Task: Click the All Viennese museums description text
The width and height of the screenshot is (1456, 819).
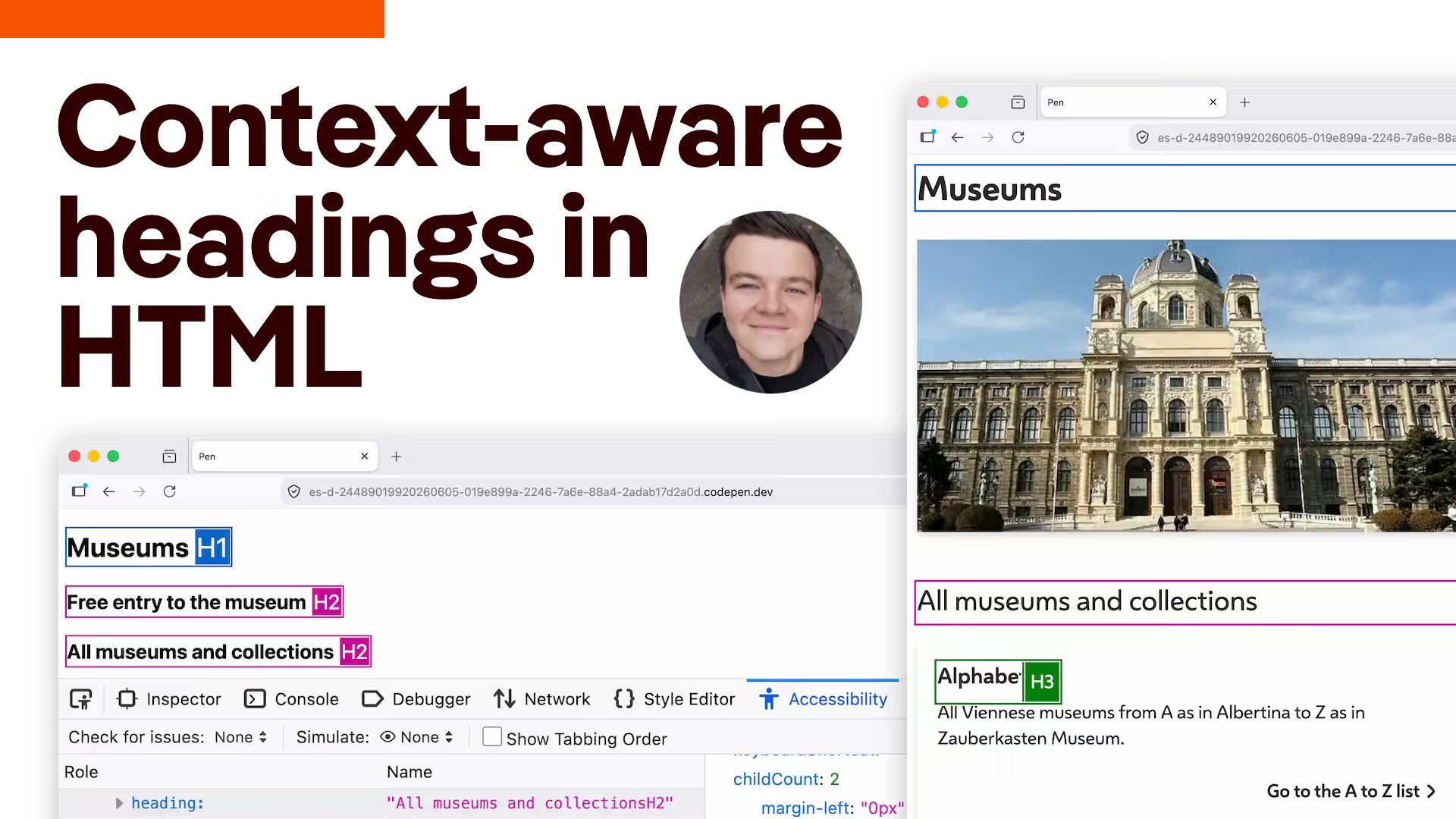Action: 1150,725
